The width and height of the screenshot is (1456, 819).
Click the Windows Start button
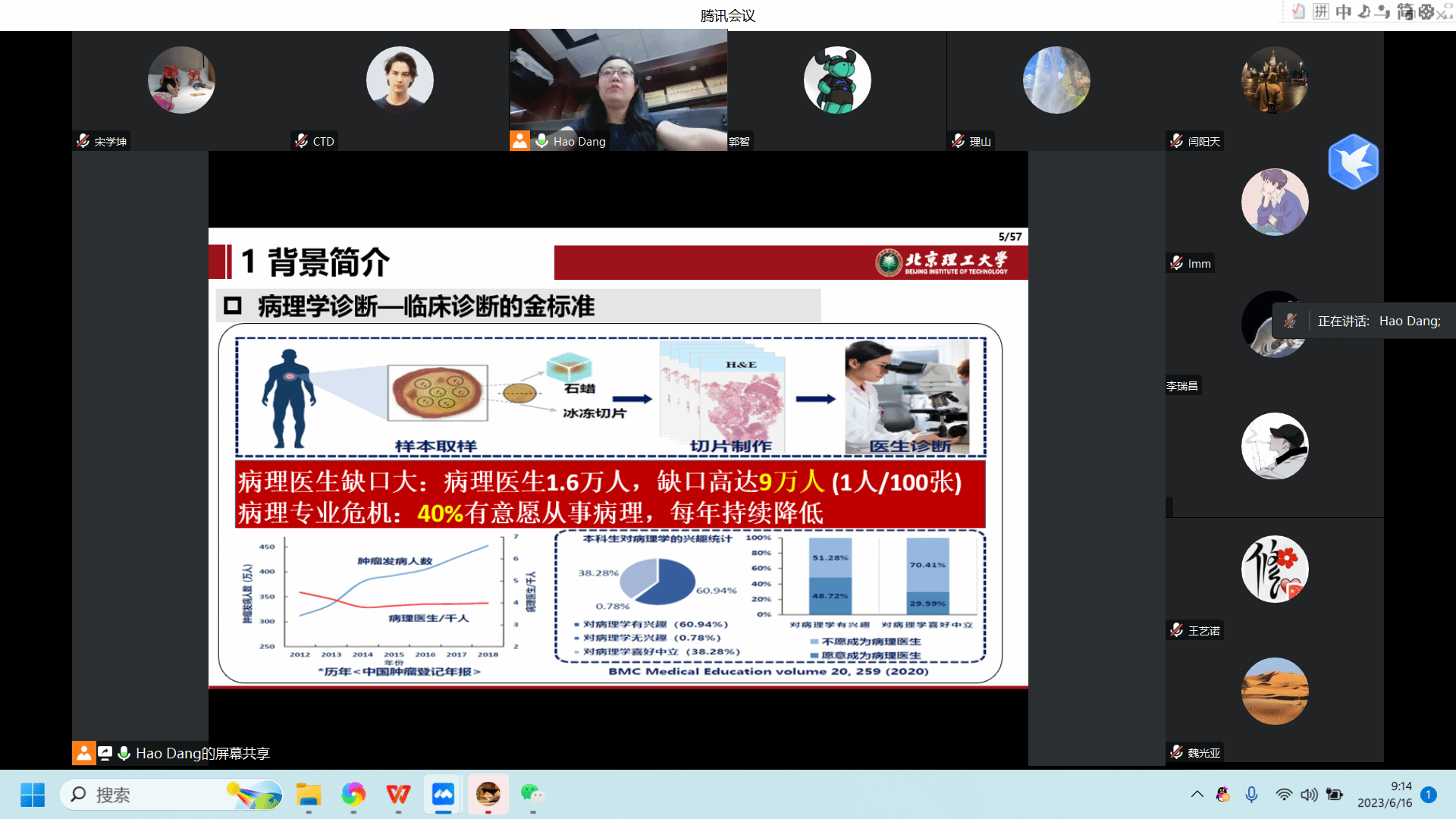pos(33,794)
